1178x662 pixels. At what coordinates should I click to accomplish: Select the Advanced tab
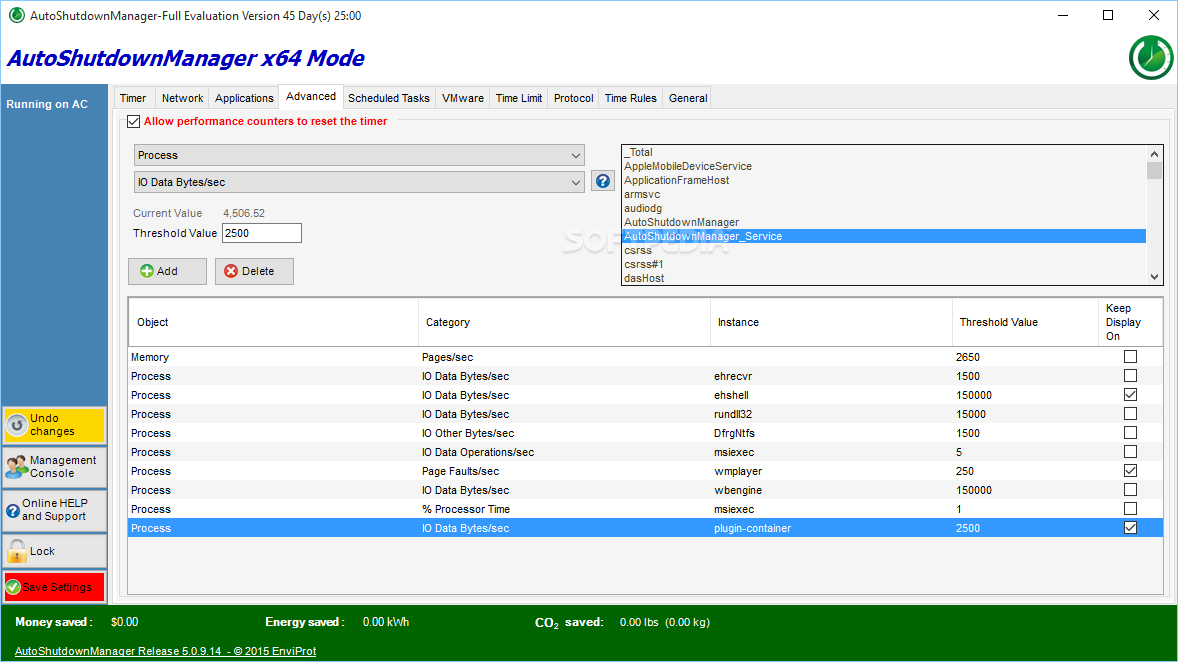(311, 97)
